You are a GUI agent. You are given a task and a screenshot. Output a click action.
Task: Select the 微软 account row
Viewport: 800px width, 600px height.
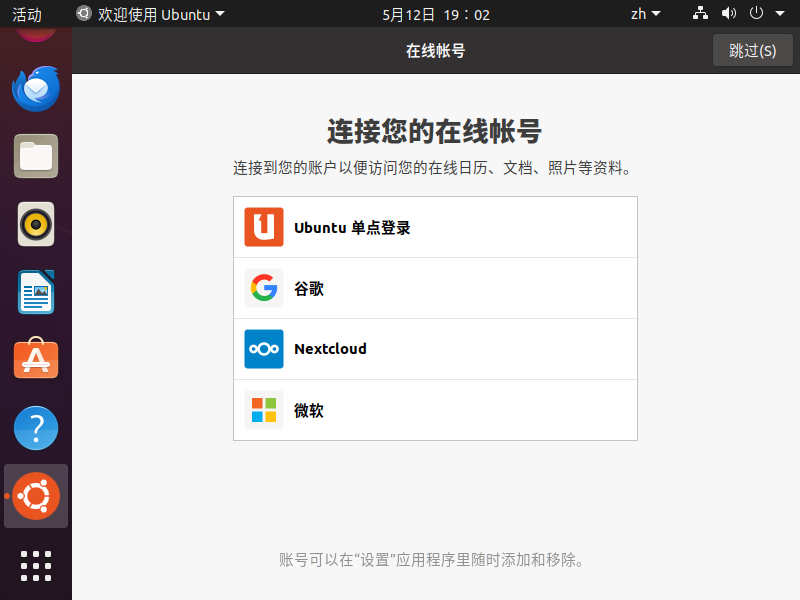point(435,410)
